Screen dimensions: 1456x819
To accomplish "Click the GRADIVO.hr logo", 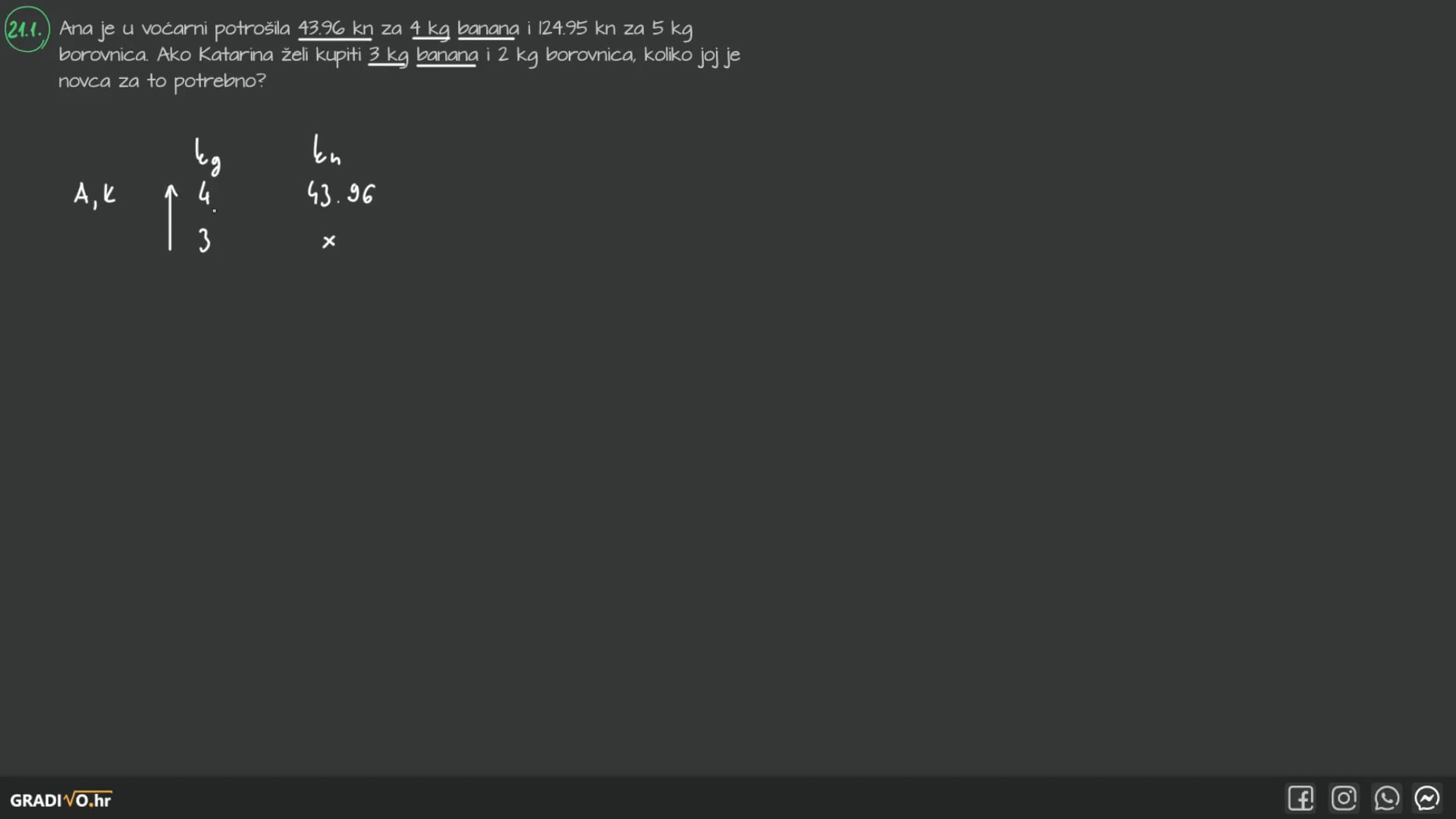I will (61, 800).
